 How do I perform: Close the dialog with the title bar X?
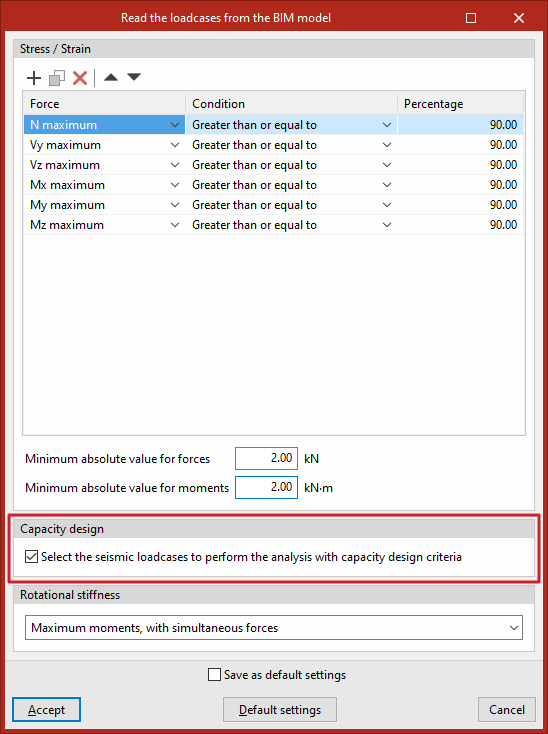click(x=519, y=18)
